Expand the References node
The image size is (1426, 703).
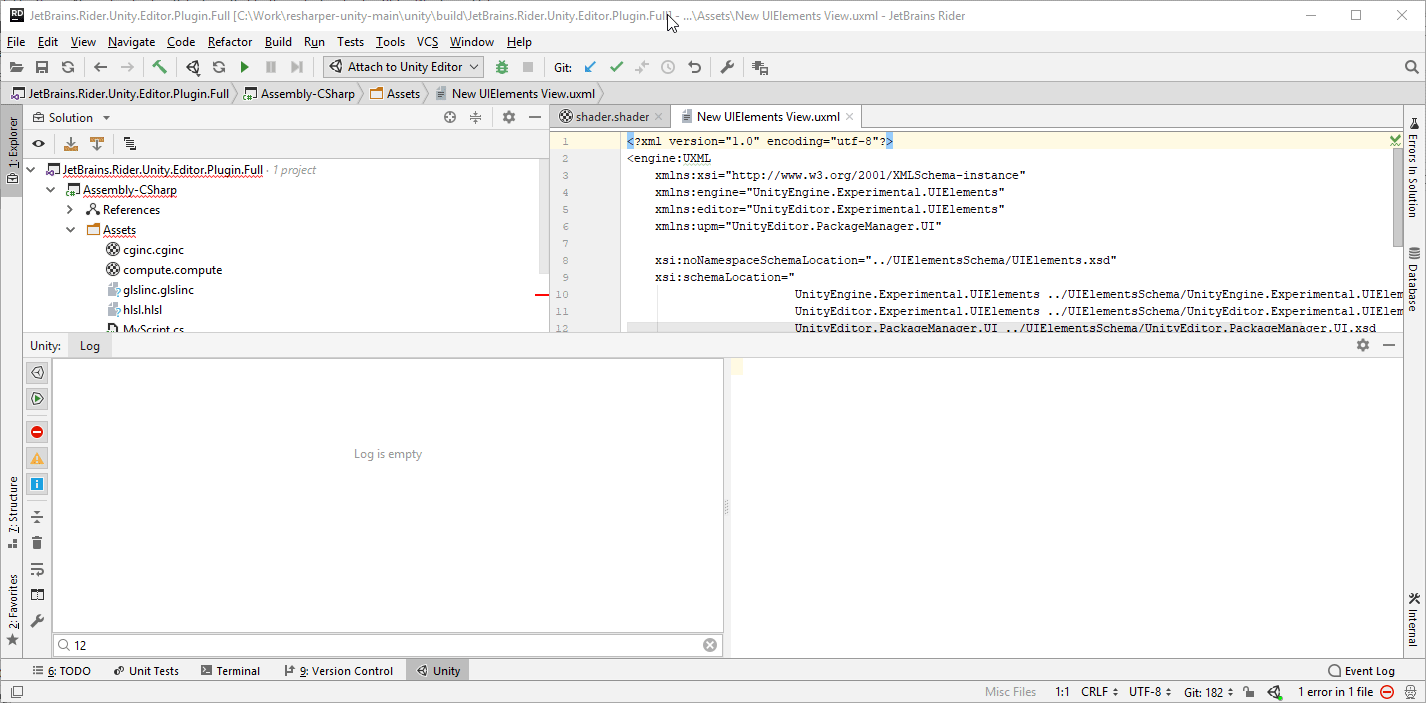(x=70, y=209)
